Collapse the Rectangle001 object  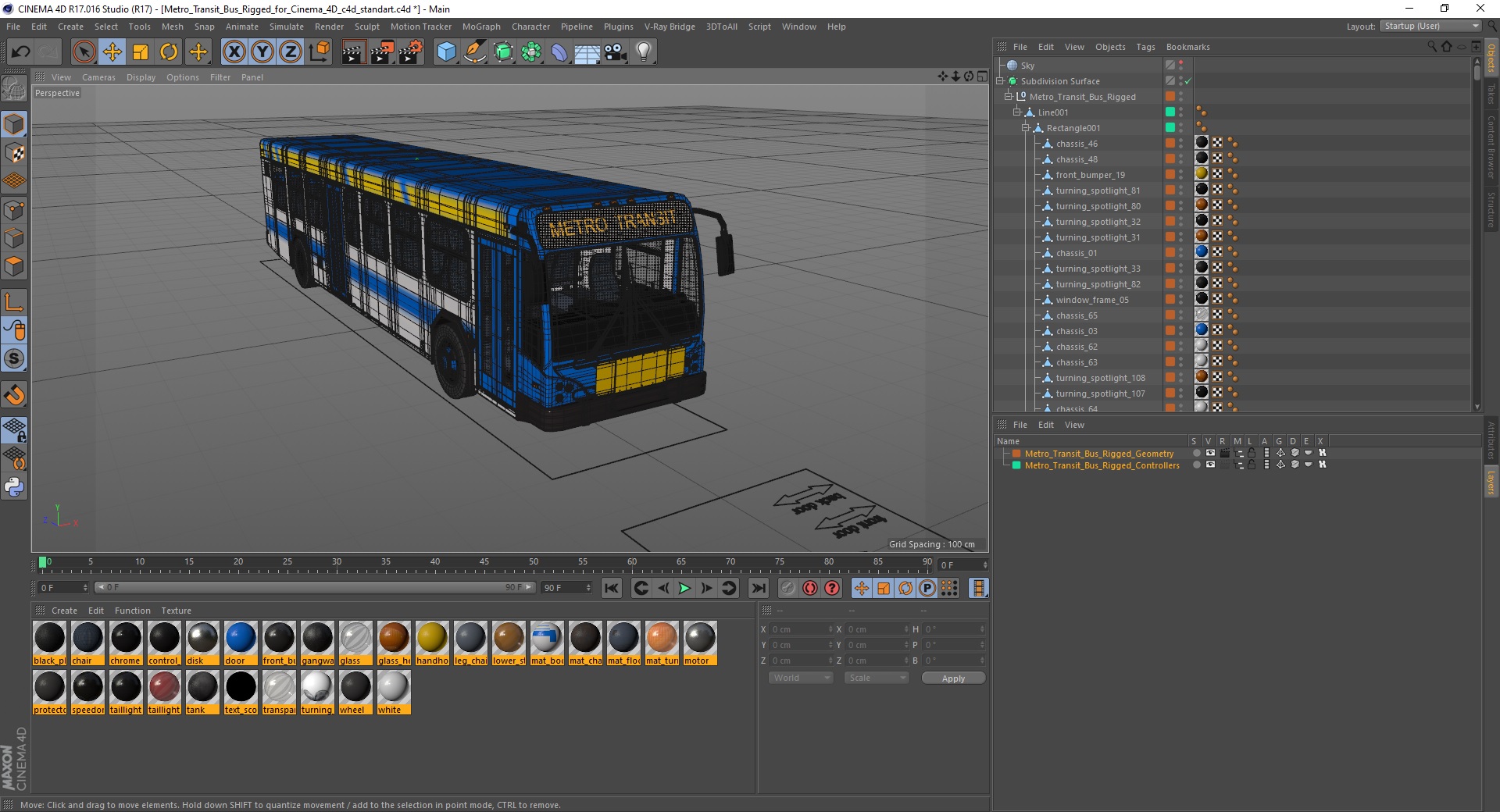click(x=1025, y=127)
